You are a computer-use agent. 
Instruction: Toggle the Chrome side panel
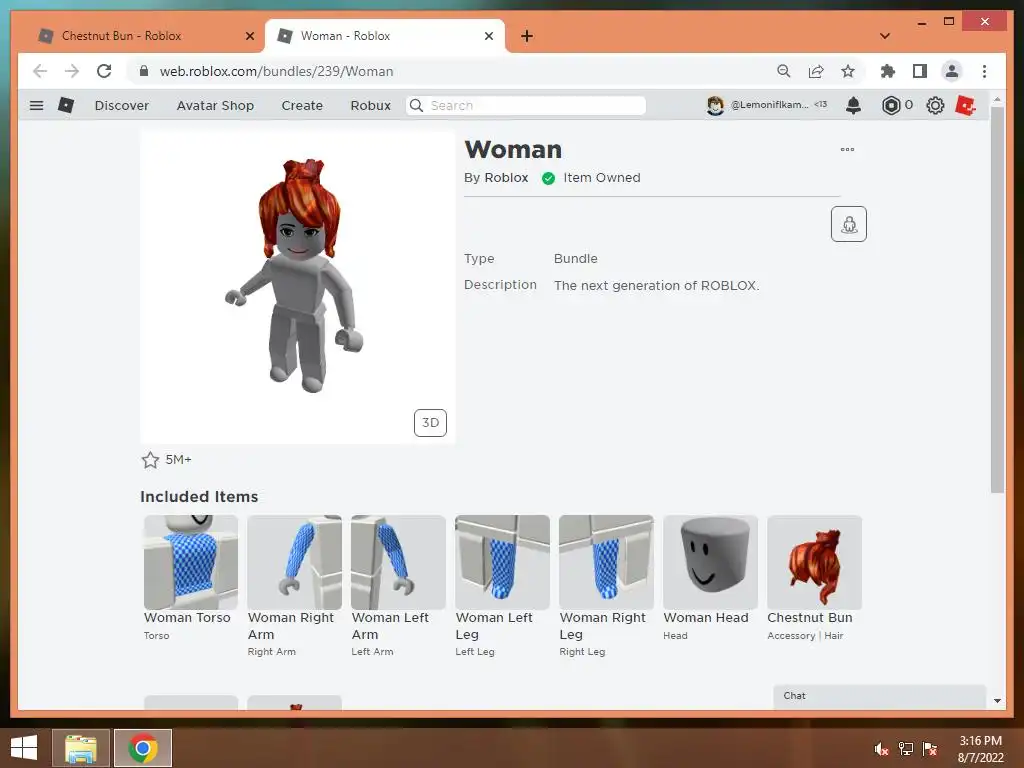920,71
